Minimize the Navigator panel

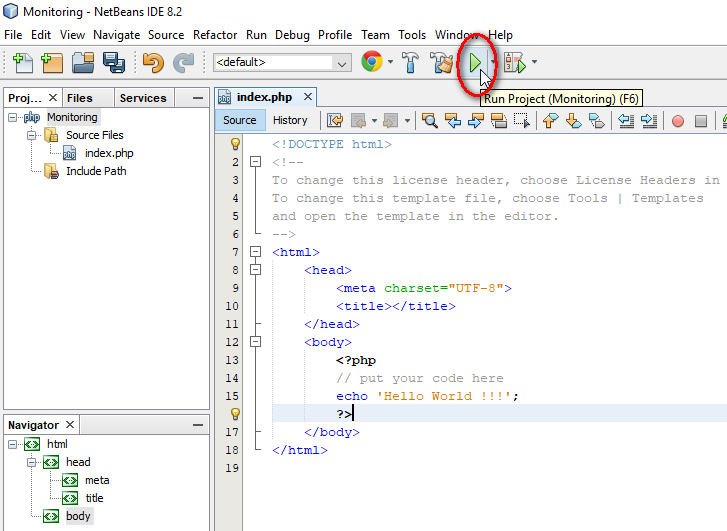tap(198, 425)
